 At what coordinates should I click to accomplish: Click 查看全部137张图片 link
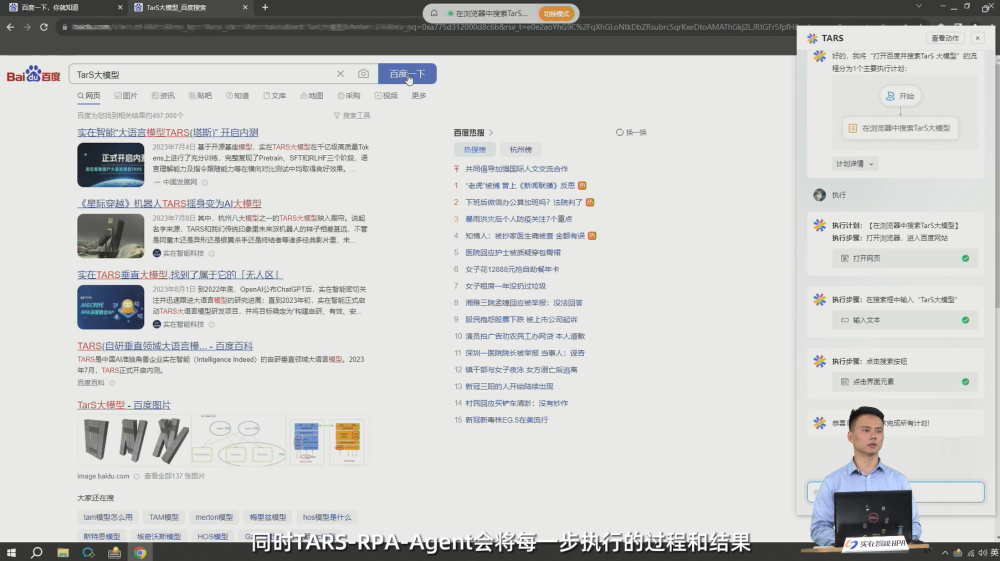point(174,476)
